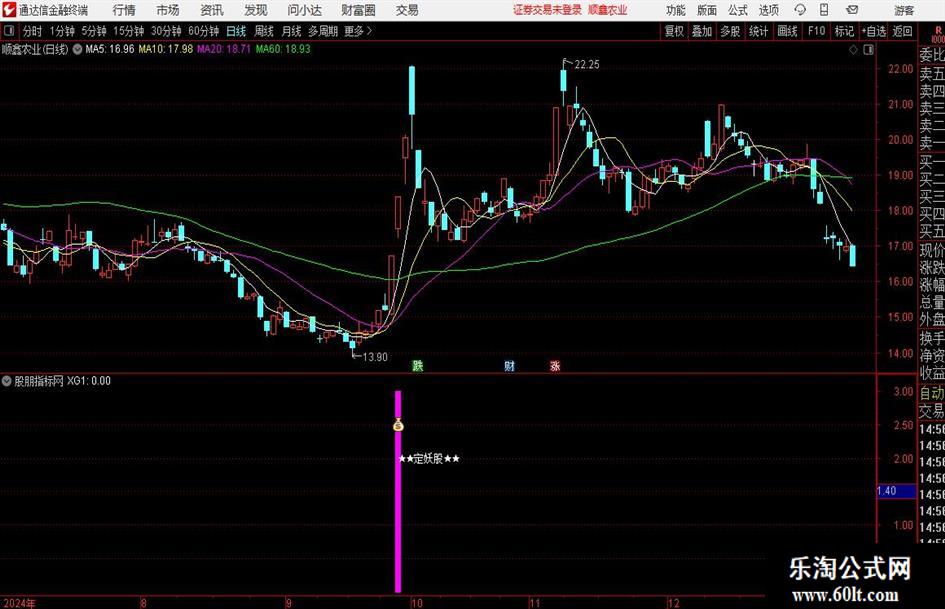The width and height of the screenshot is (945, 609).
Task: Click the 复权 button
Action: [x=674, y=31]
